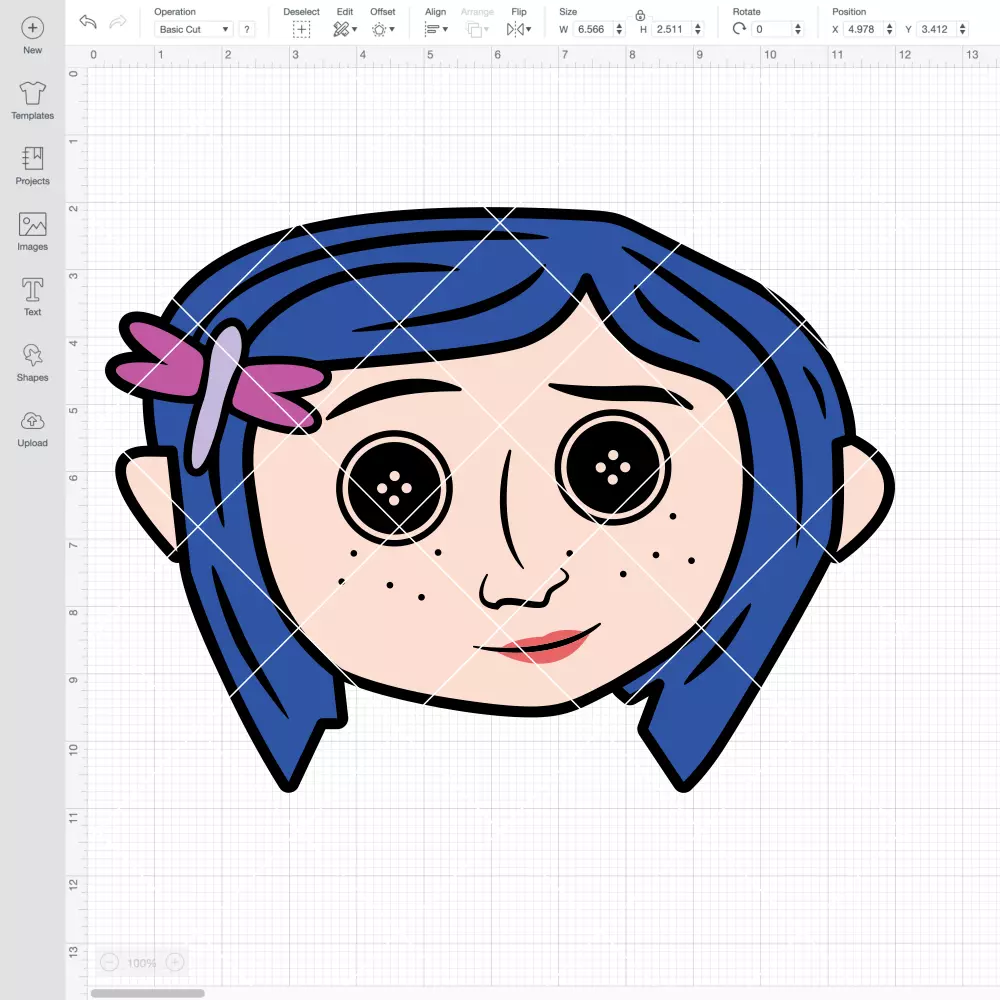
Task: Open the Images library
Action: 33,232
